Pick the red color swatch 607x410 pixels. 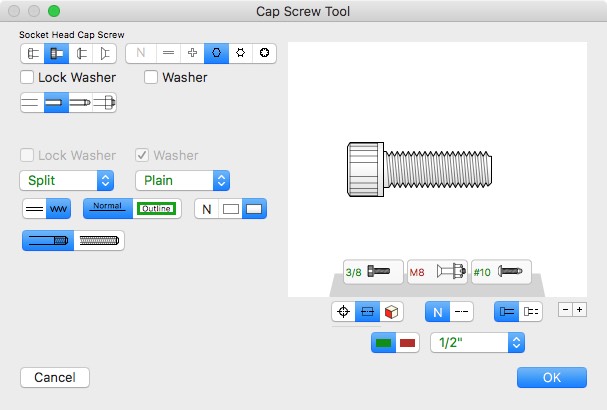click(x=407, y=343)
